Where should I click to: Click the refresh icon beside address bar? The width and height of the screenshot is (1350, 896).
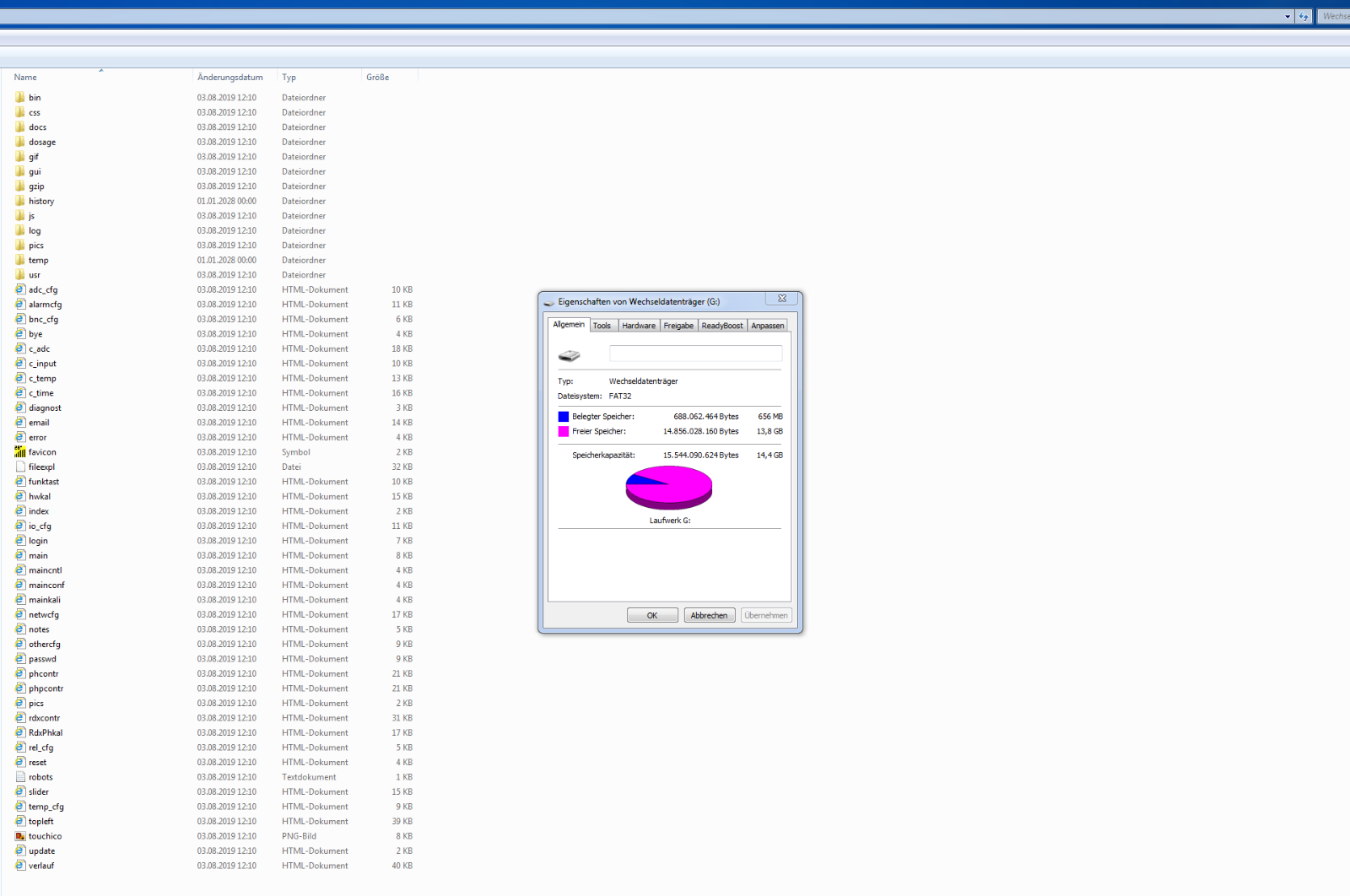(x=1304, y=16)
